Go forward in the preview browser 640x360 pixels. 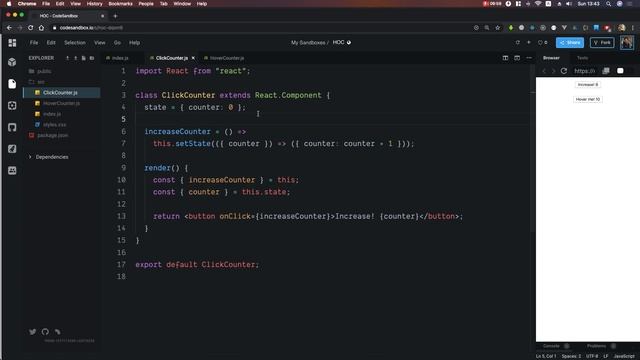553,71
